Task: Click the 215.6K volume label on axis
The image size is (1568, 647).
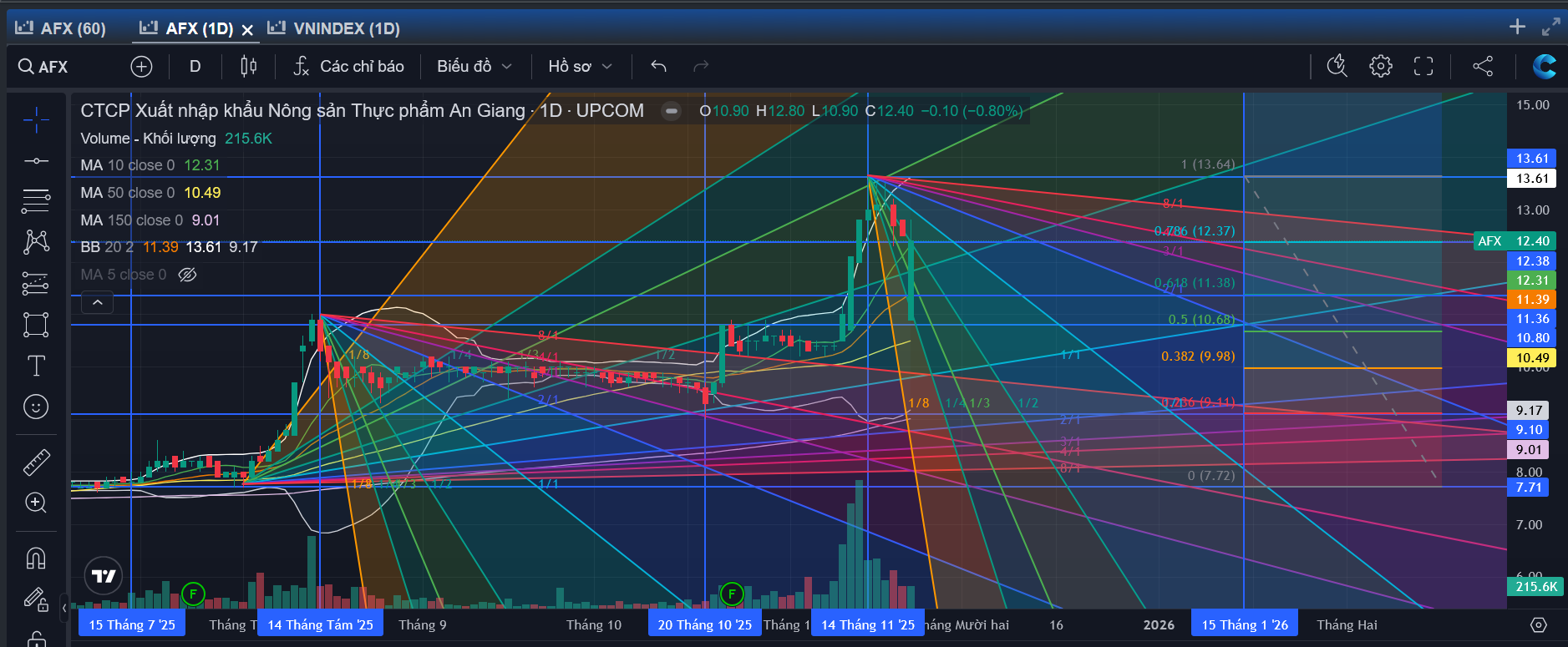Action: (1536, 587)
